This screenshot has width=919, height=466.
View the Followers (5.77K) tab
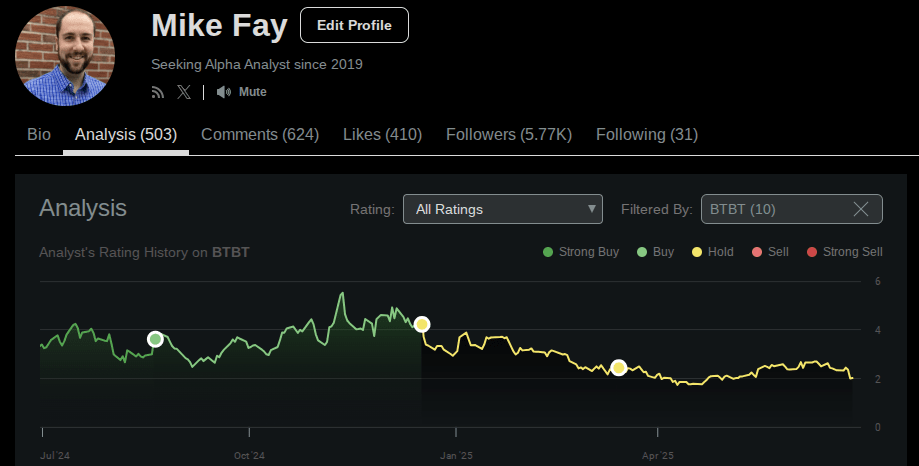point(509,134)
